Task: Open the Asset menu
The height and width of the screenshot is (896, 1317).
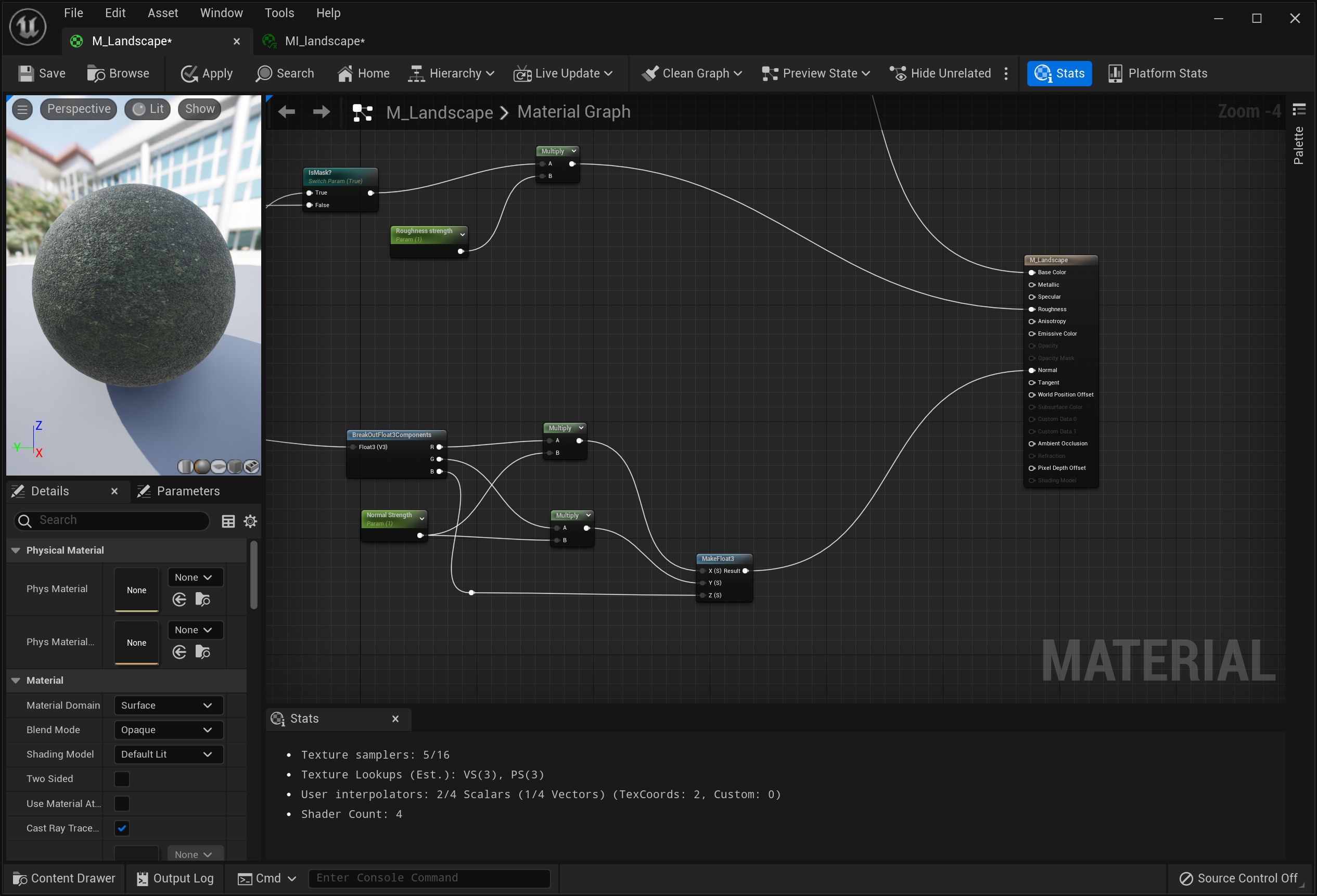Action: click(163, 13)
